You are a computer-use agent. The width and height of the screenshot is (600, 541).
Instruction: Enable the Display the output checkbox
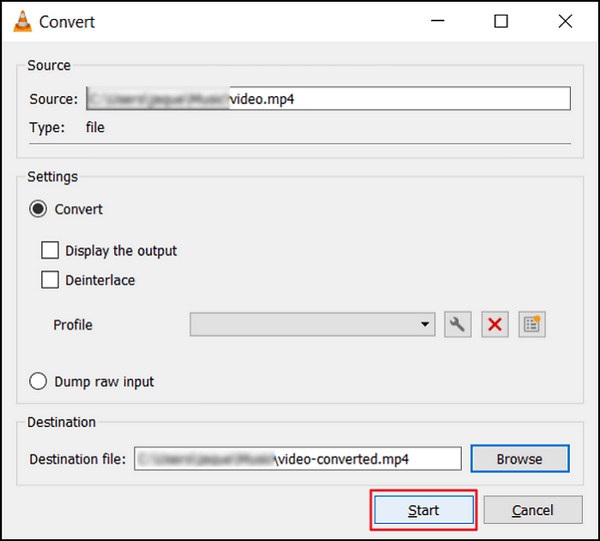pyautogui.click(x=49, y=250)
